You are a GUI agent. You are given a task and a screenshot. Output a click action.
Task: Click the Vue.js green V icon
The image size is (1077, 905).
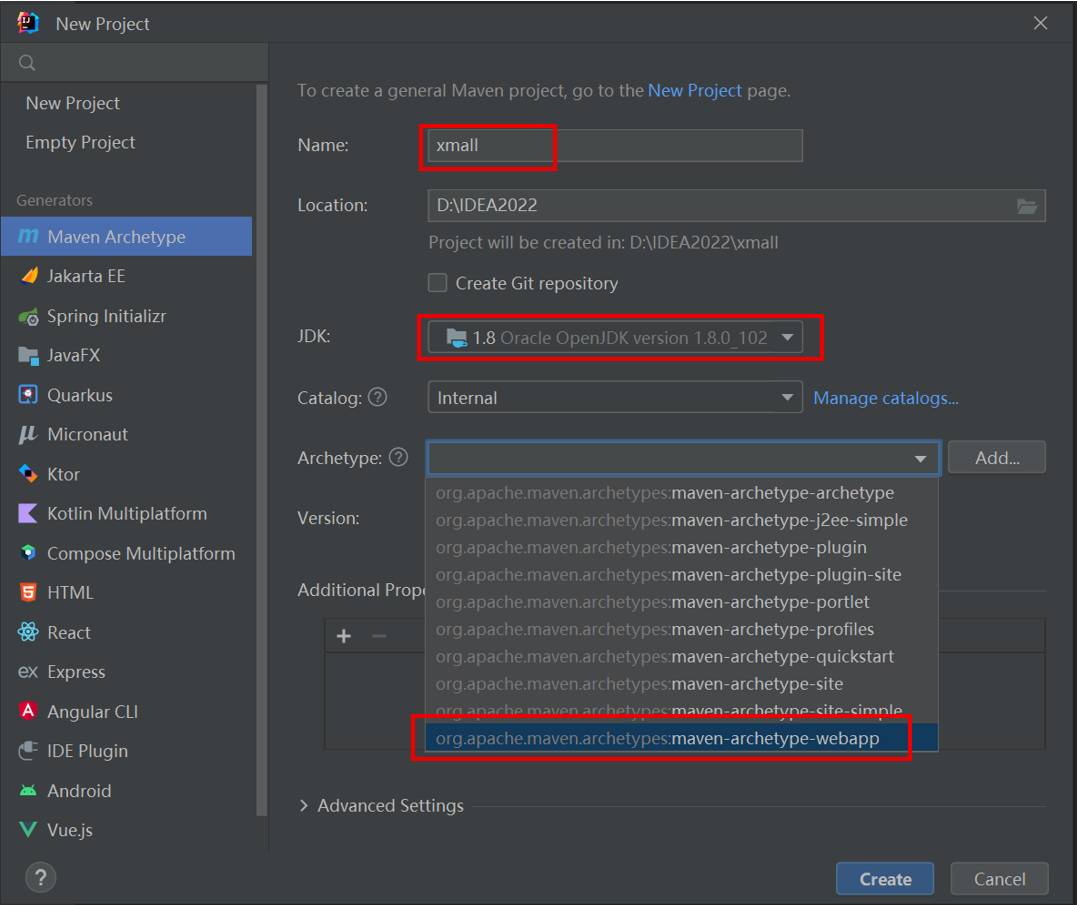pos(27,829)
